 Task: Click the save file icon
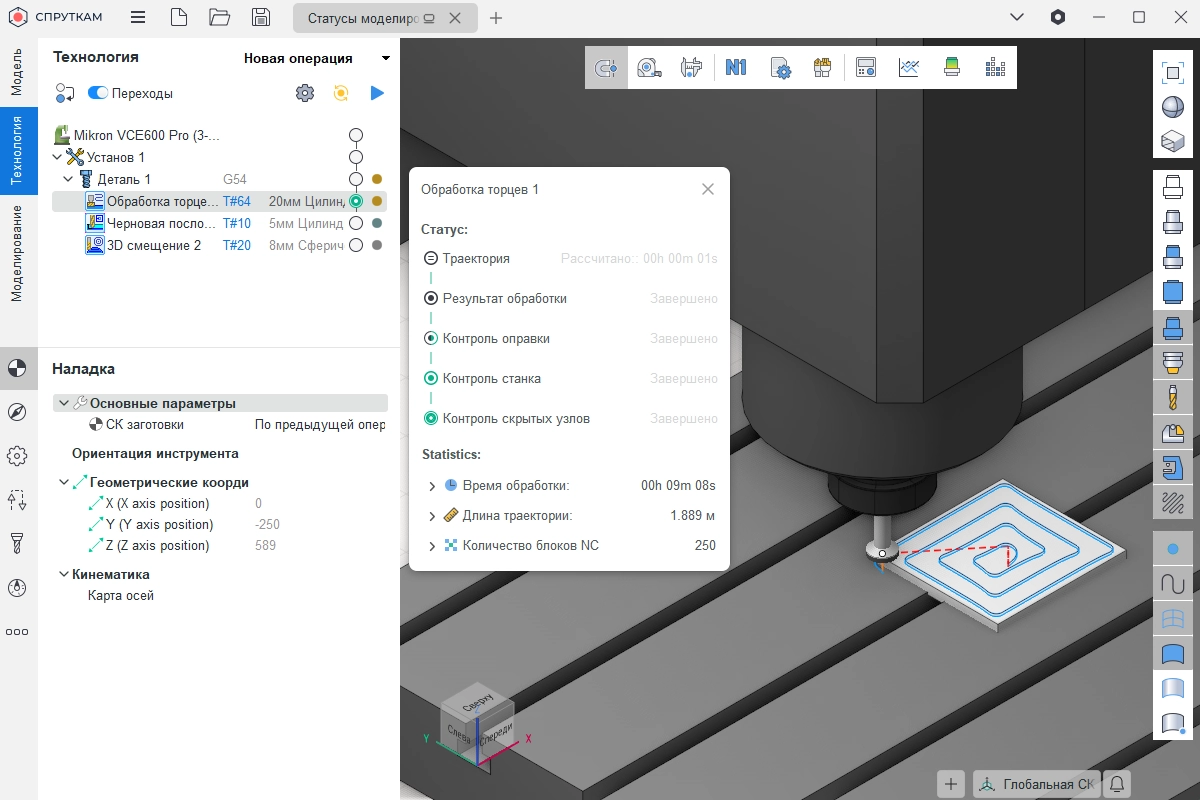(260, 17)
